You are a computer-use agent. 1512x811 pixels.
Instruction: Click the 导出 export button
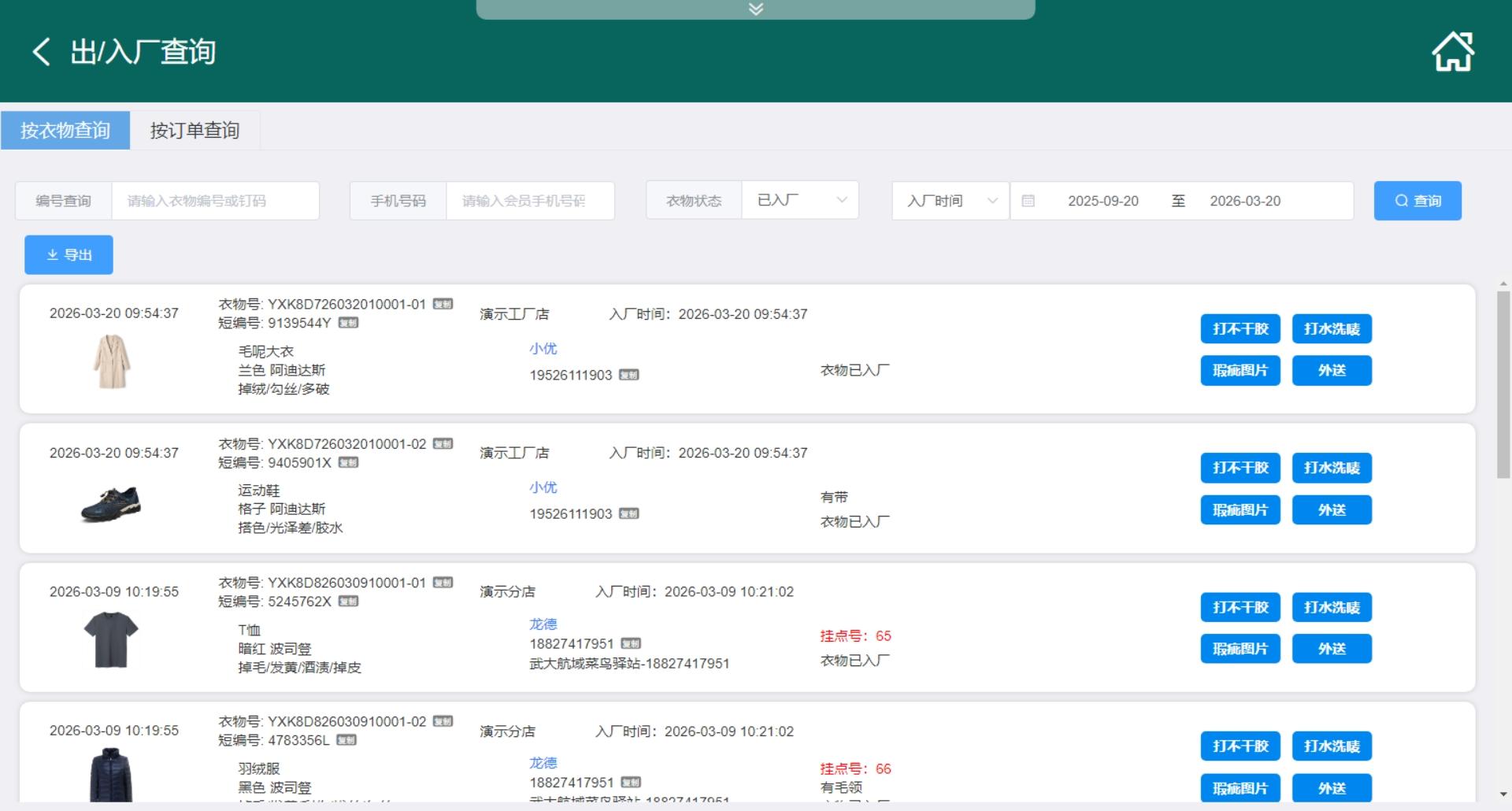[69, 255]
